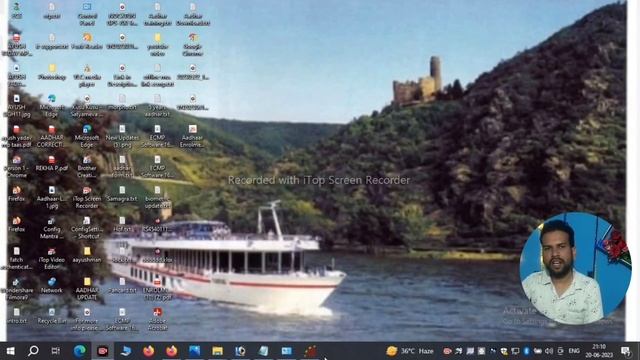Open the 36°C Haze weather widget

(410, 351)
